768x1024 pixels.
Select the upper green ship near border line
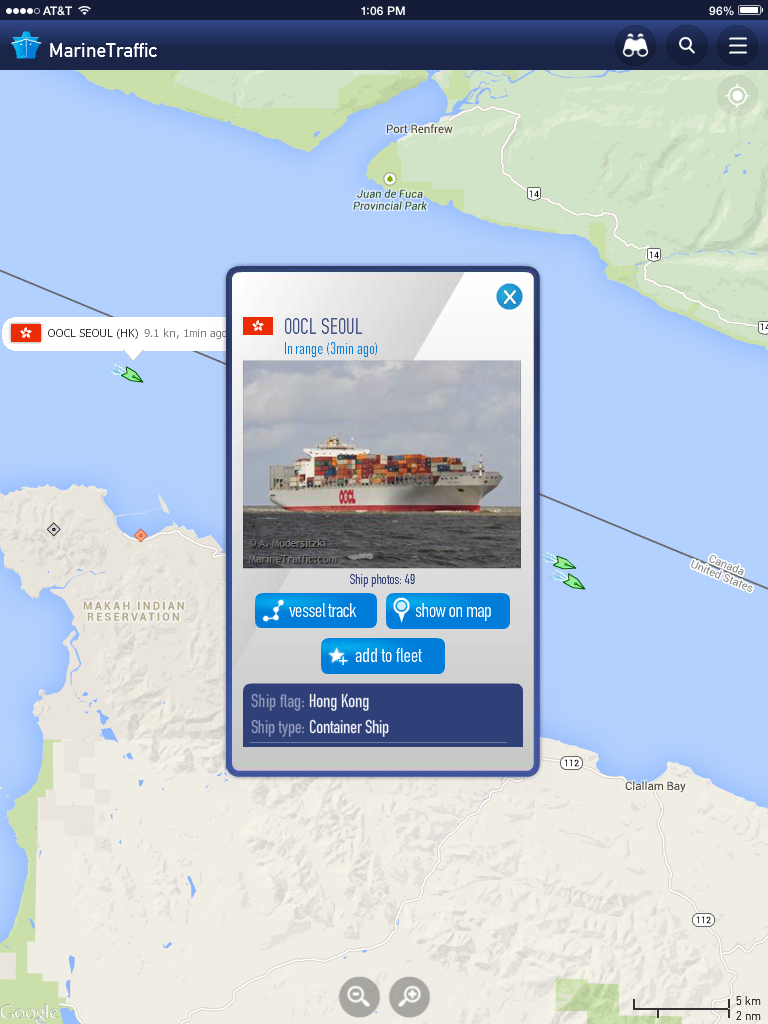tap(562, 562)
